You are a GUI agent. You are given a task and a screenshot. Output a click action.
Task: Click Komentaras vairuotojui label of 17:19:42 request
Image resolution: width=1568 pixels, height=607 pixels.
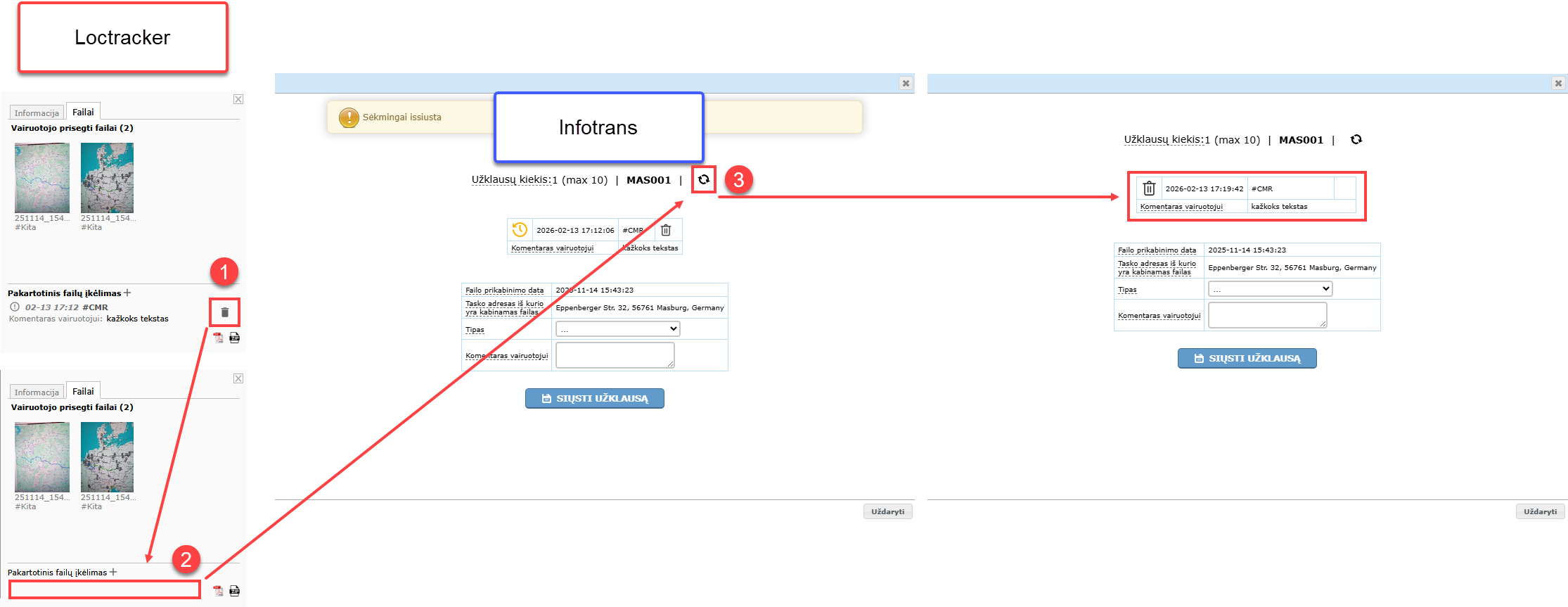1181,206
